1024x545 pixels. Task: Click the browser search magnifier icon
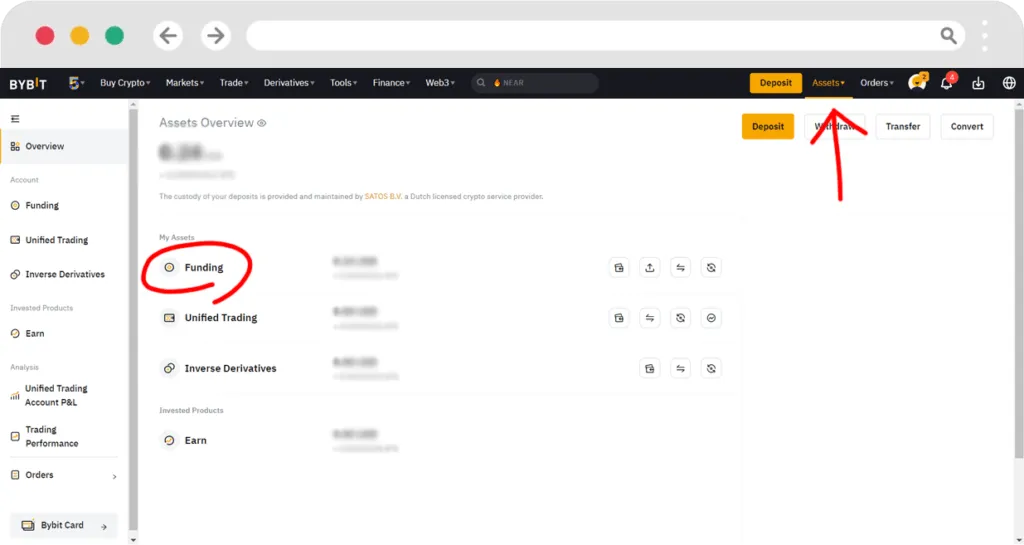(948, 35)
